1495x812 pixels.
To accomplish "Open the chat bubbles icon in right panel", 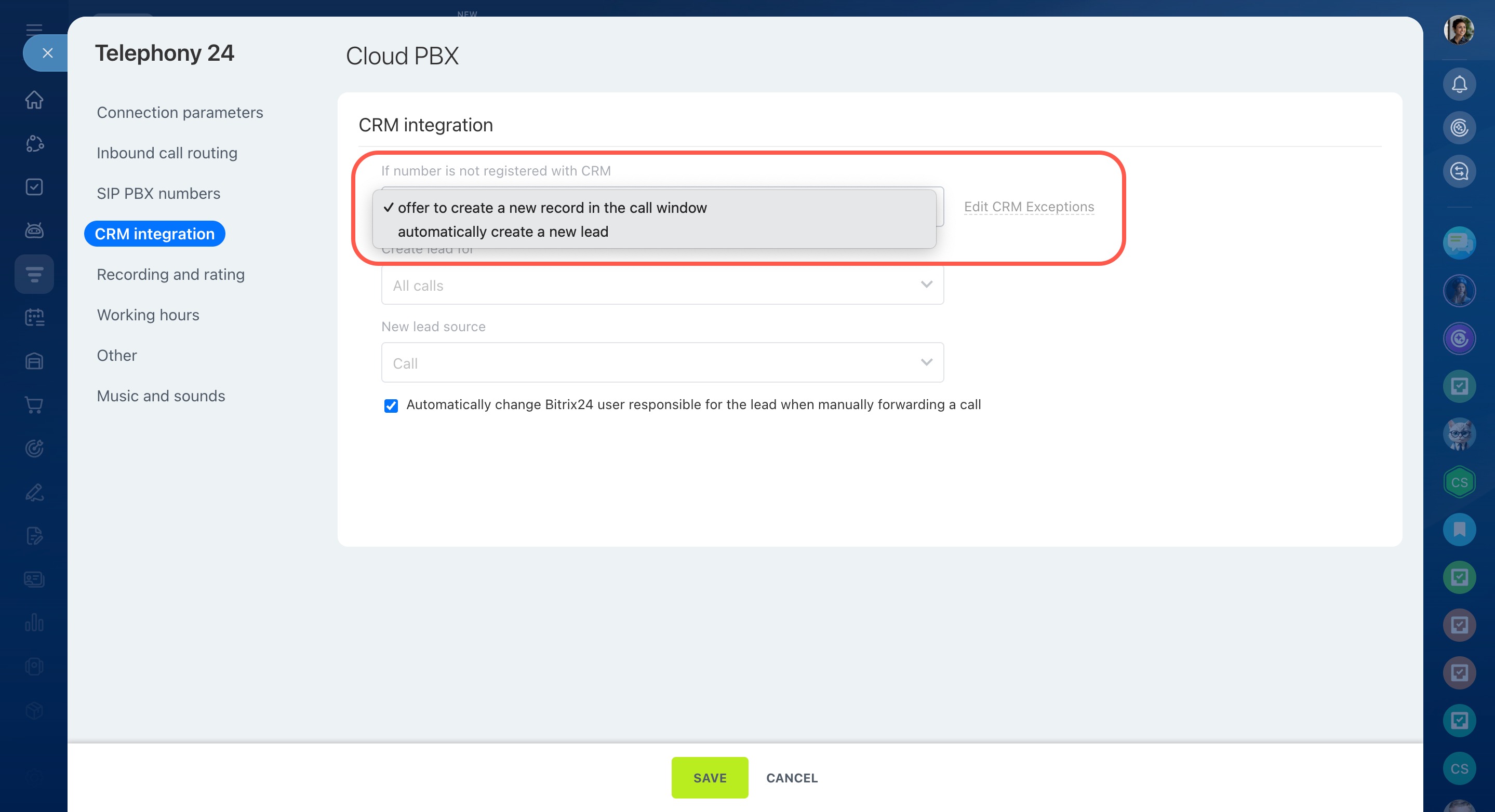I will click(1459, 242).
